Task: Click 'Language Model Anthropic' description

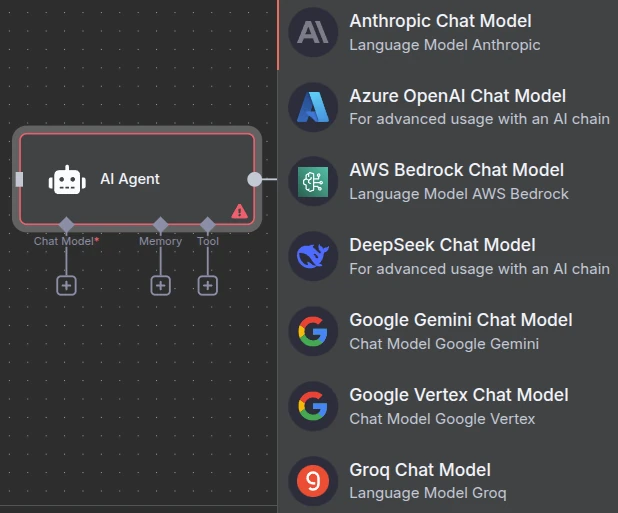Action: click(x=445, y=45)
